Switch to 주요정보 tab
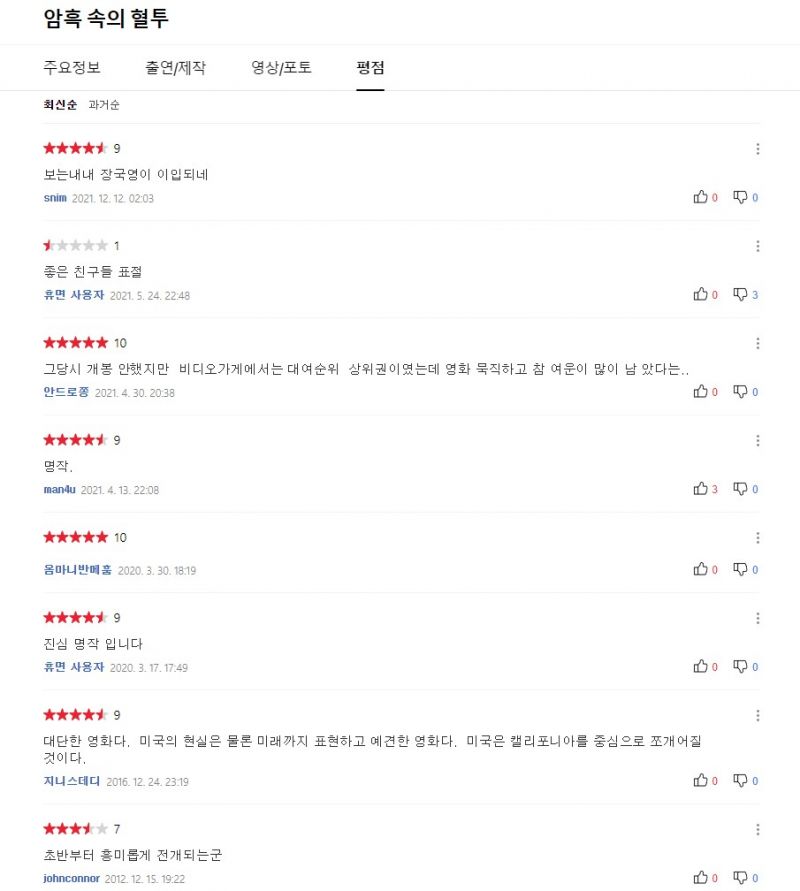The width and height of the screenshot is (800, 891). coord(72,68)
